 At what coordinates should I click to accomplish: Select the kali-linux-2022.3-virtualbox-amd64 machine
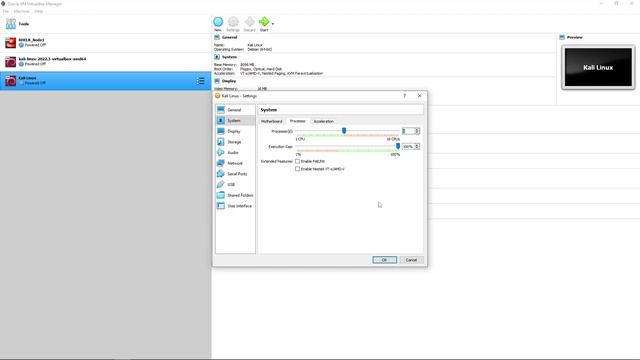tap(105, 61)
